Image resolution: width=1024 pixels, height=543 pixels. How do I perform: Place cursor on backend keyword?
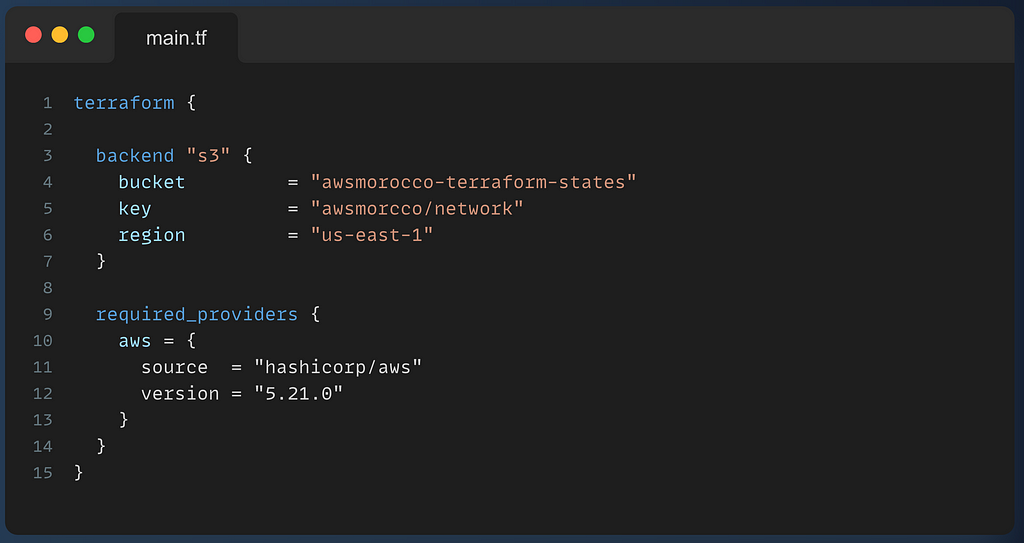135,156
